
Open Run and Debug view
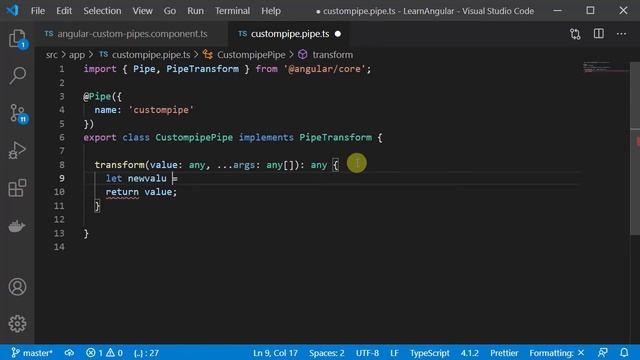[17, 150]
